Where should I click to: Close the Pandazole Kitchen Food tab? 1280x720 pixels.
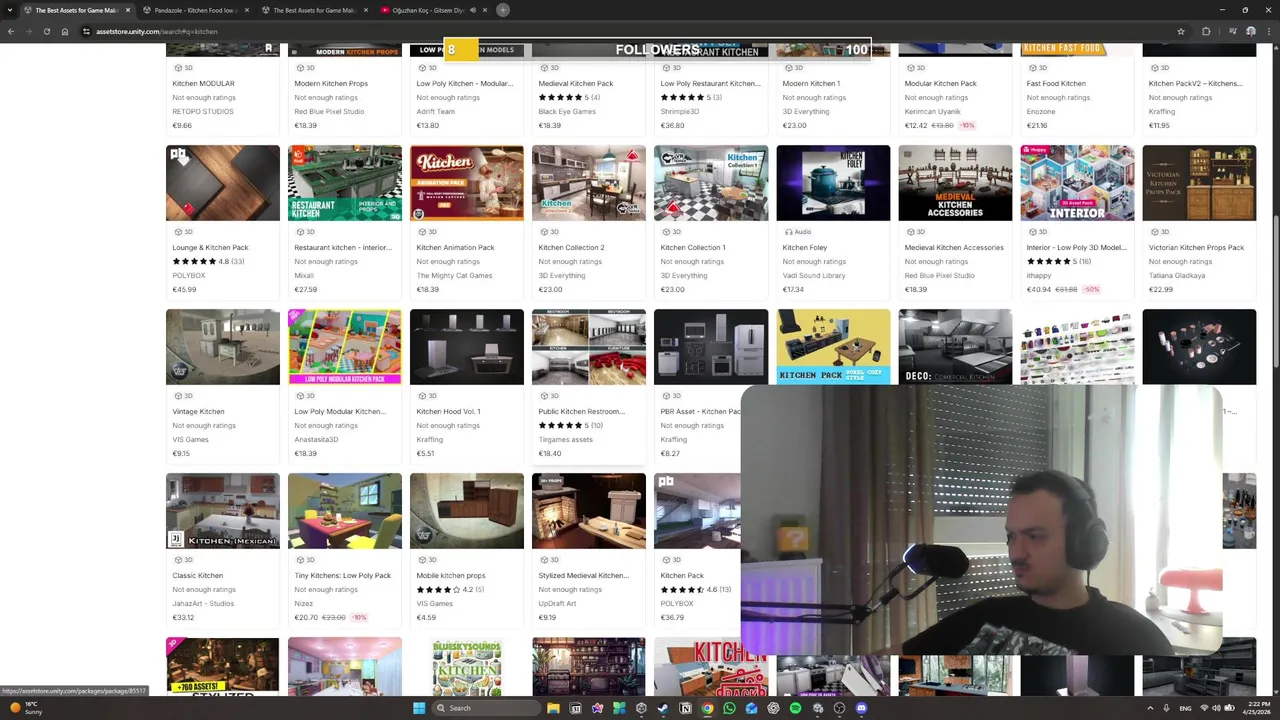[246, 10]
